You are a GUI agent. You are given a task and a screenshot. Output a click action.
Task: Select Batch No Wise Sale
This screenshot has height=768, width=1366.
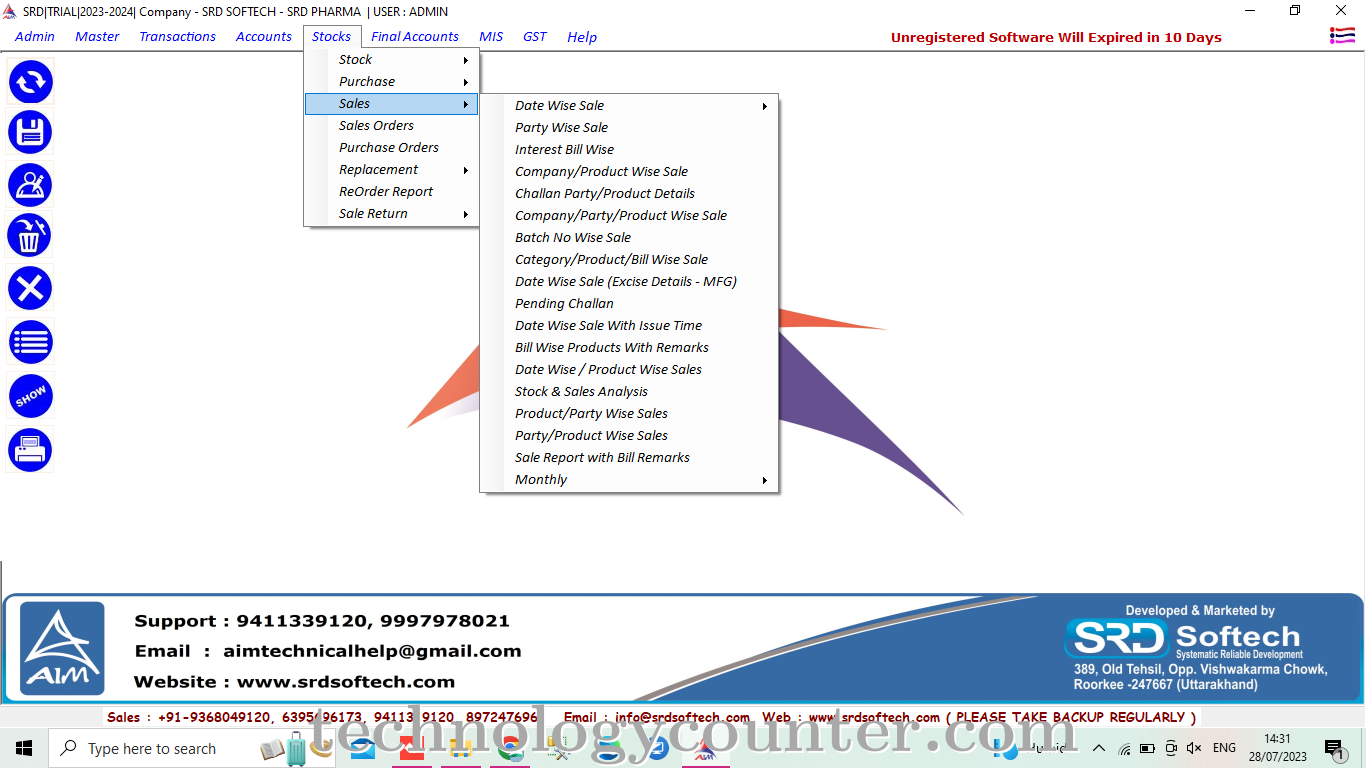(629, 238)
